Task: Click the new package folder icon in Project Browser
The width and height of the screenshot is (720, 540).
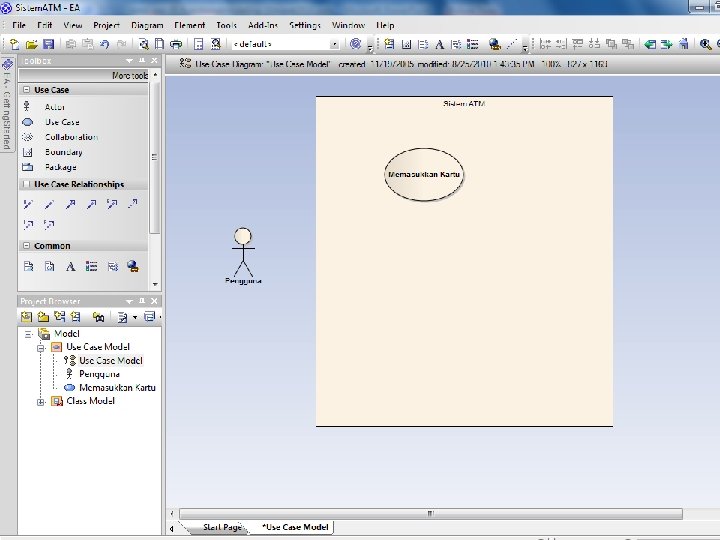Action: click(43, 317)
